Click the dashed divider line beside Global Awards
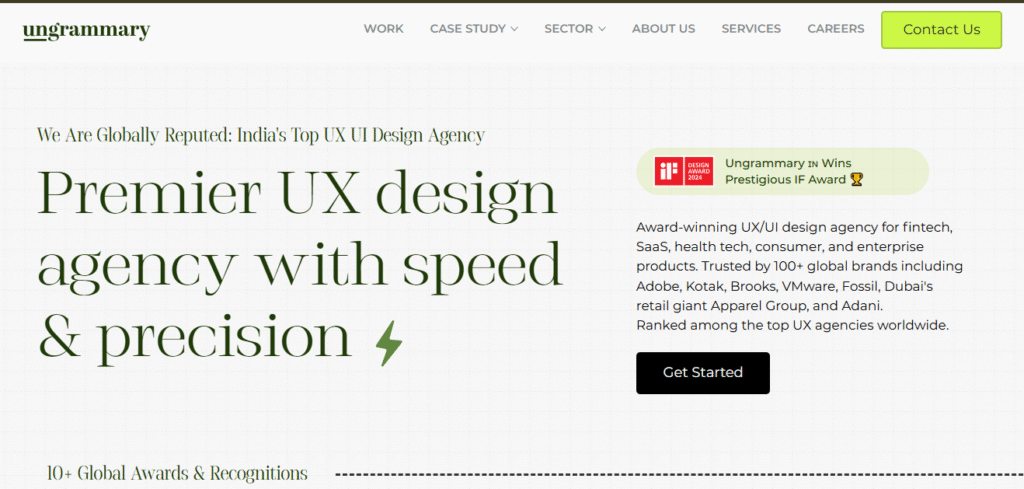 670,474
